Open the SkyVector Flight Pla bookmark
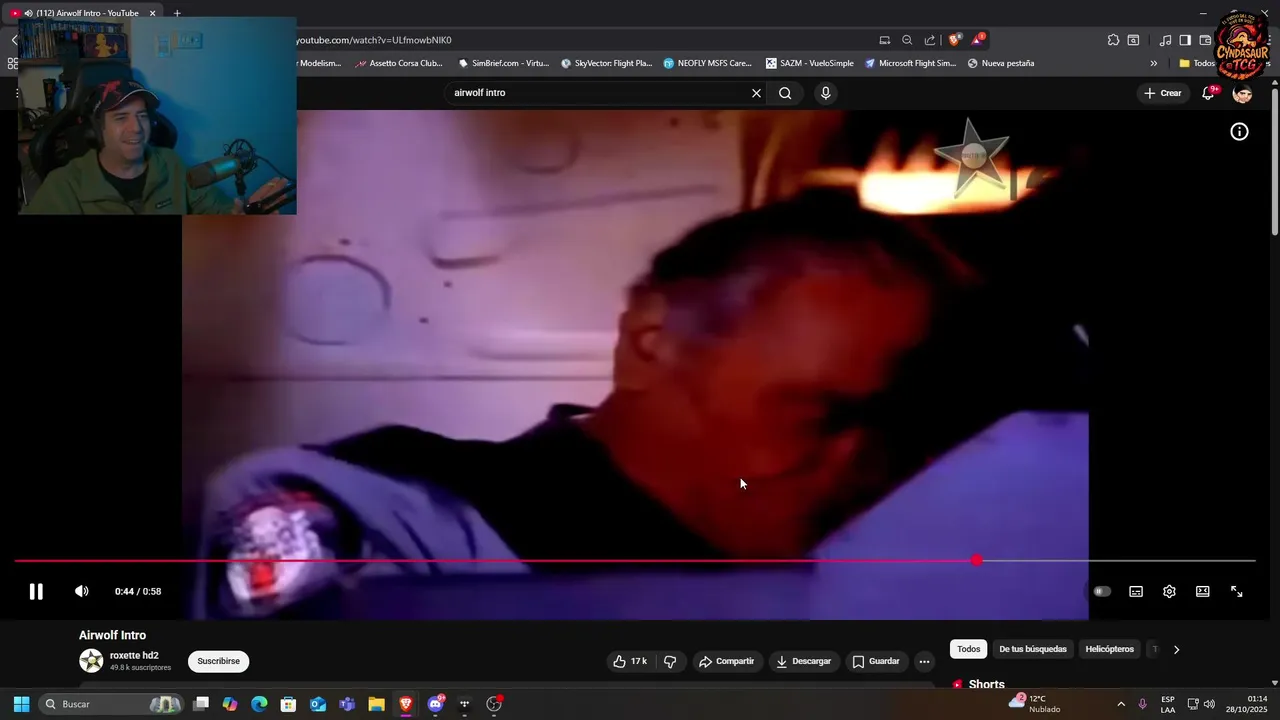Viewport: 1280px width, 720px height. tap(606, 63)
